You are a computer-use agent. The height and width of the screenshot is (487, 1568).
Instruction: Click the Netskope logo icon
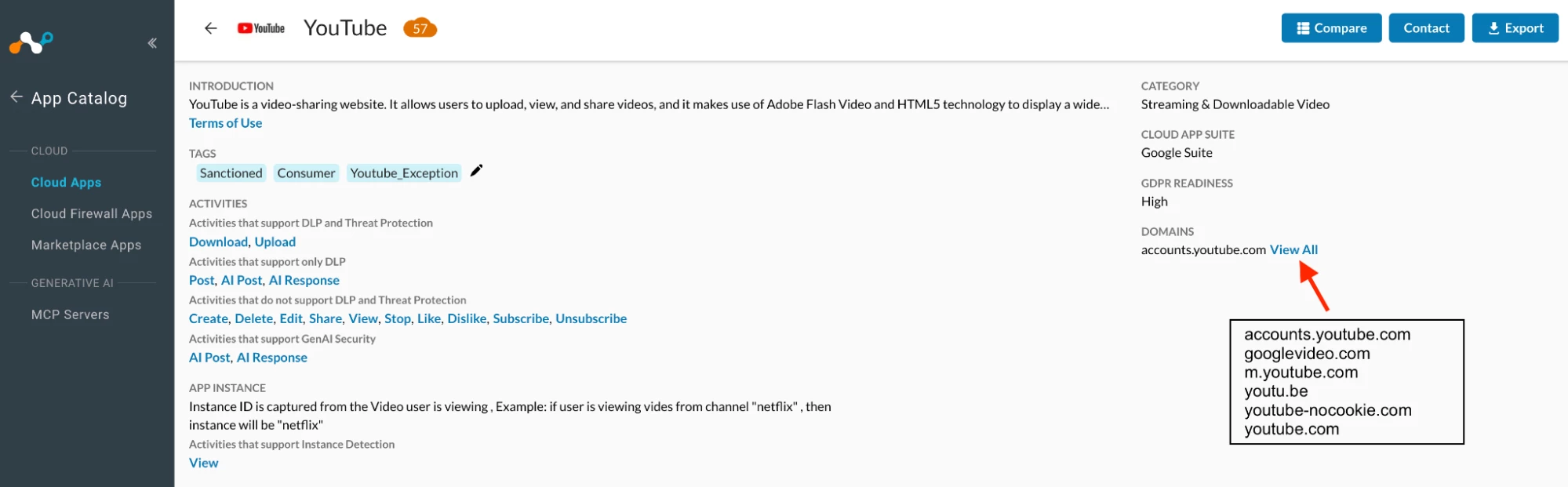tap(31, 42)
